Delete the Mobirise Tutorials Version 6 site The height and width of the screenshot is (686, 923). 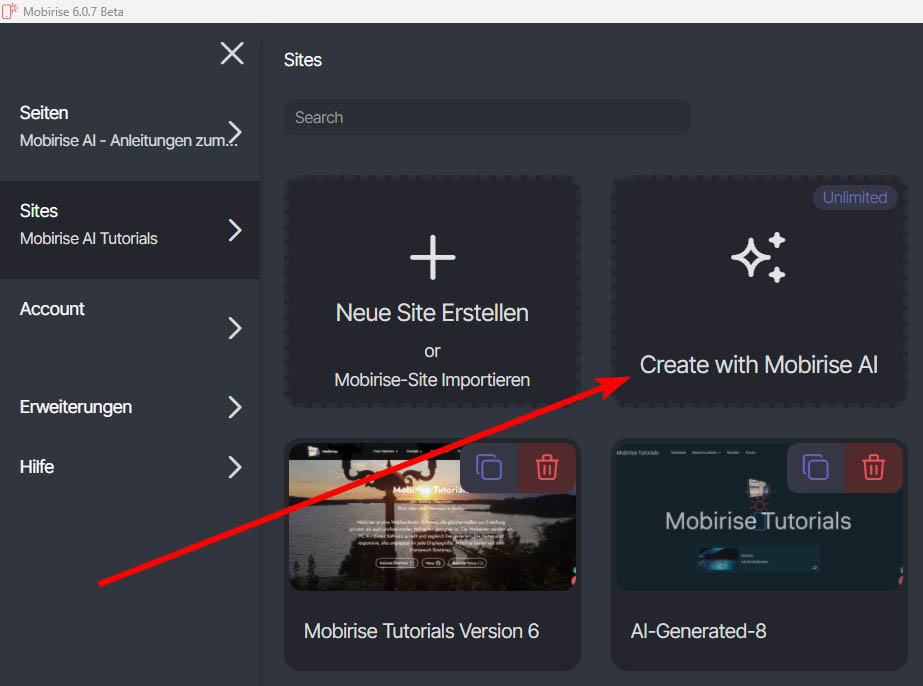pos(547,468)
